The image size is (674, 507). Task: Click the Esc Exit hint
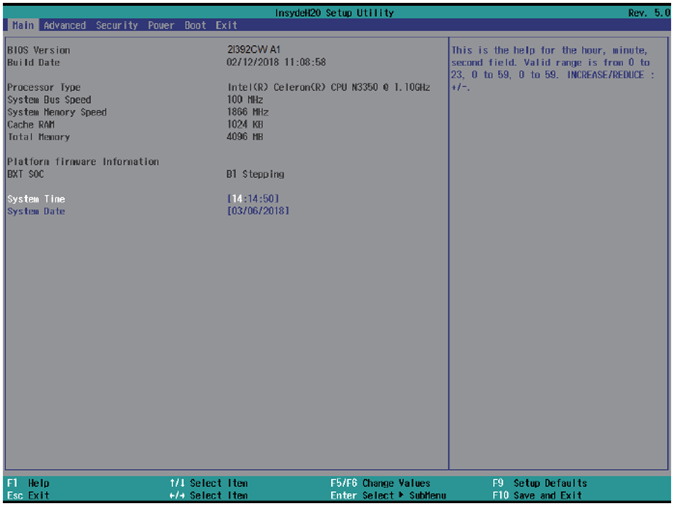[x=28, y=495]
